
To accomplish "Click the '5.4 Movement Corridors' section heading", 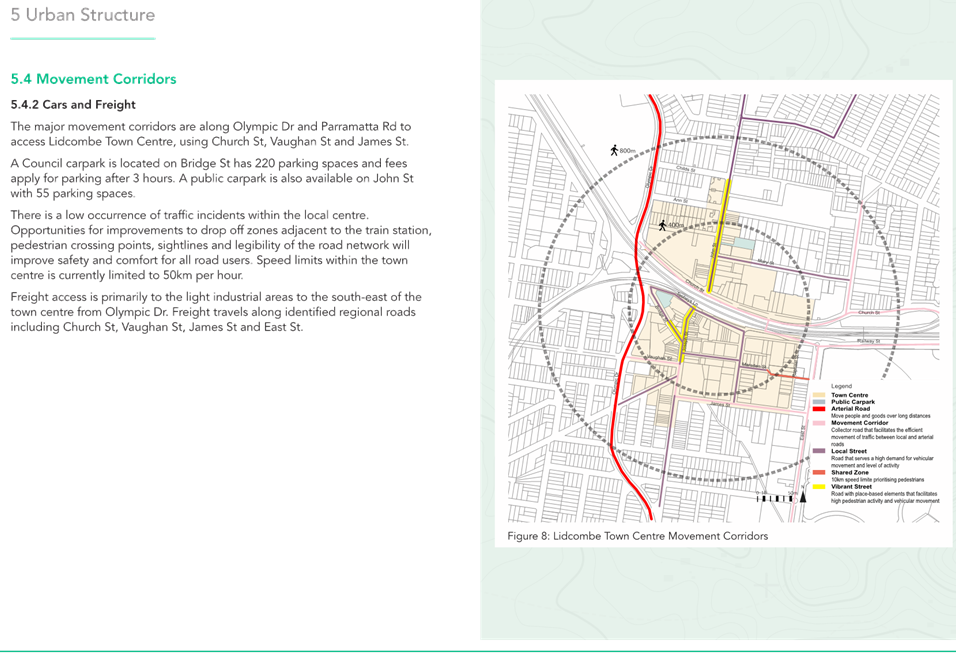I will coord(93,79).
